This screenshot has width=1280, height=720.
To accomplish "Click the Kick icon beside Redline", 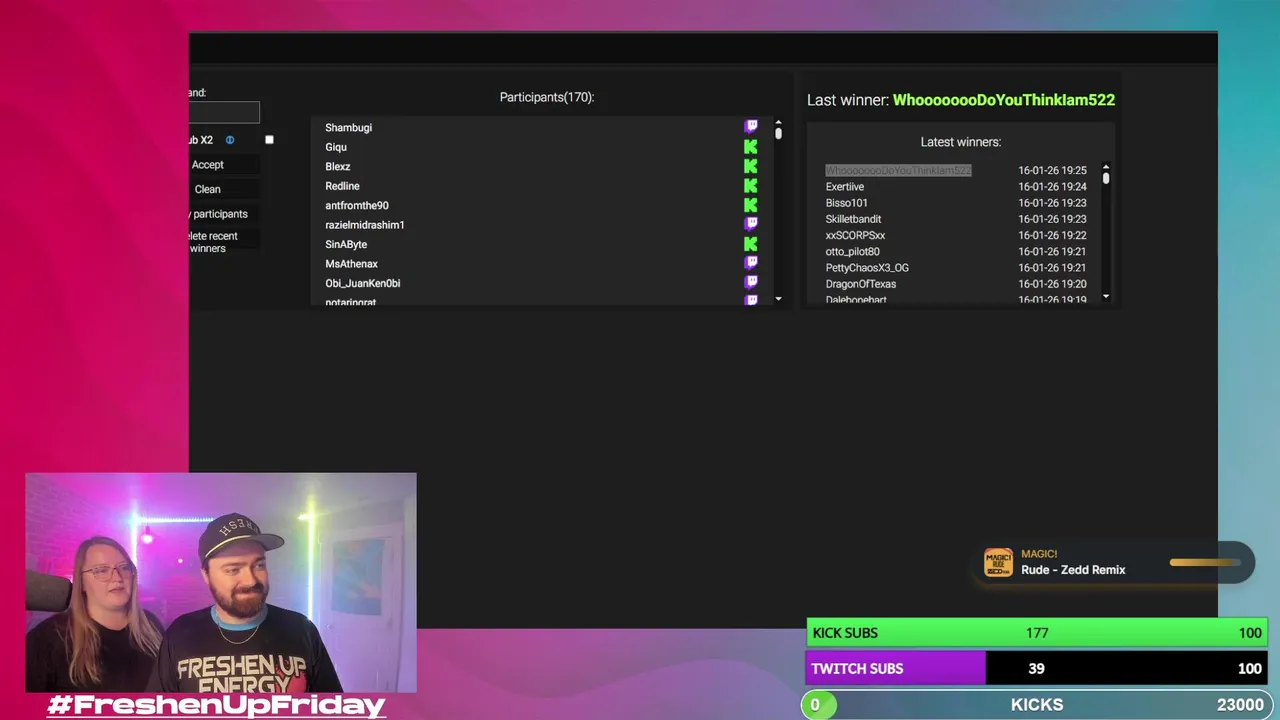I will coord(750,186).
